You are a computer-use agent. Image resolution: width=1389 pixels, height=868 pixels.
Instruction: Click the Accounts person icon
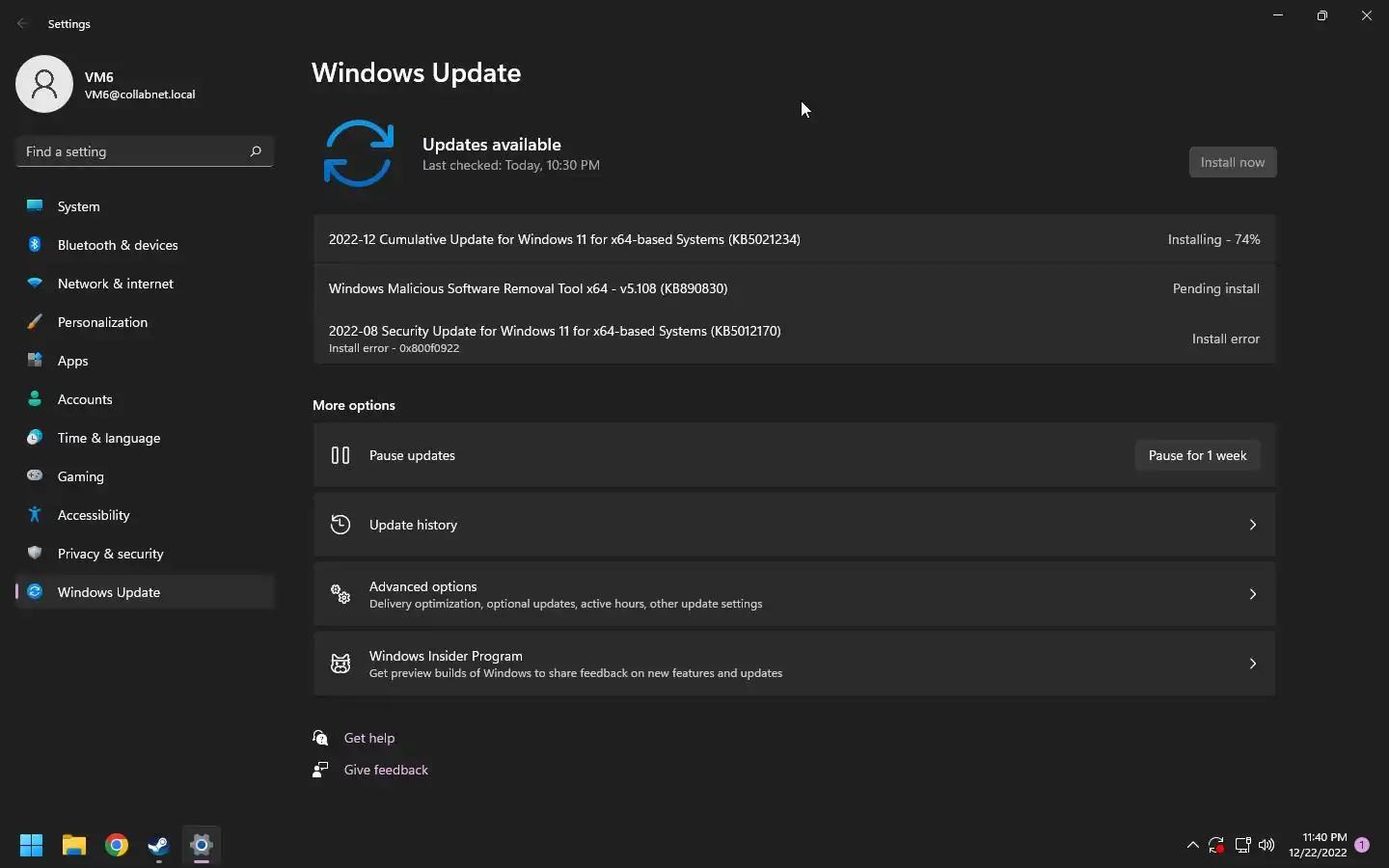point(35,399)
